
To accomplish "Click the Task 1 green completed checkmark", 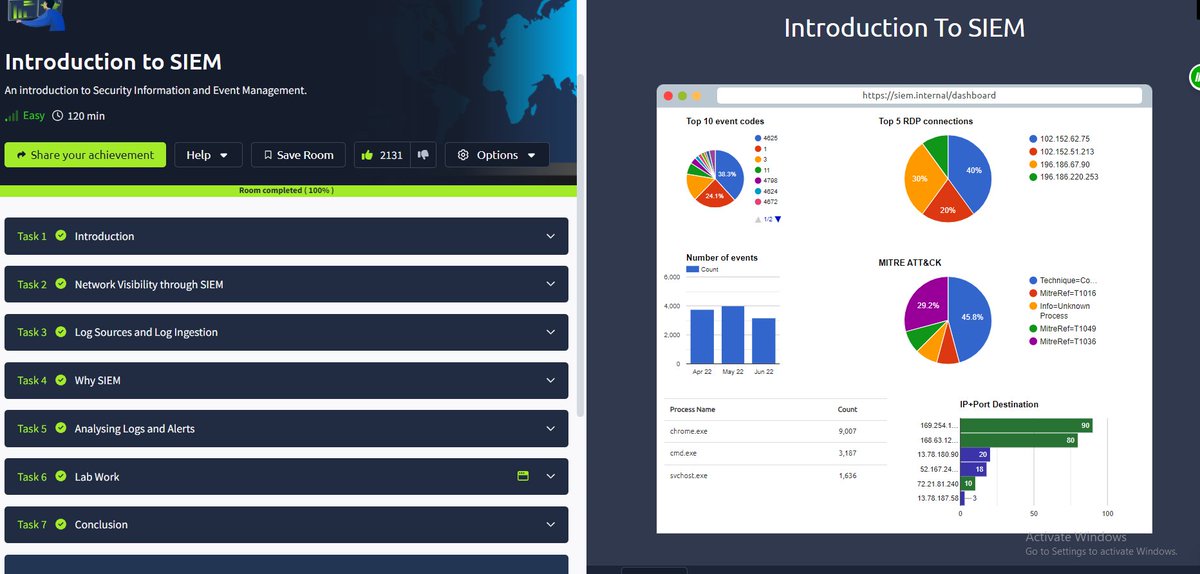I will 61,236.
